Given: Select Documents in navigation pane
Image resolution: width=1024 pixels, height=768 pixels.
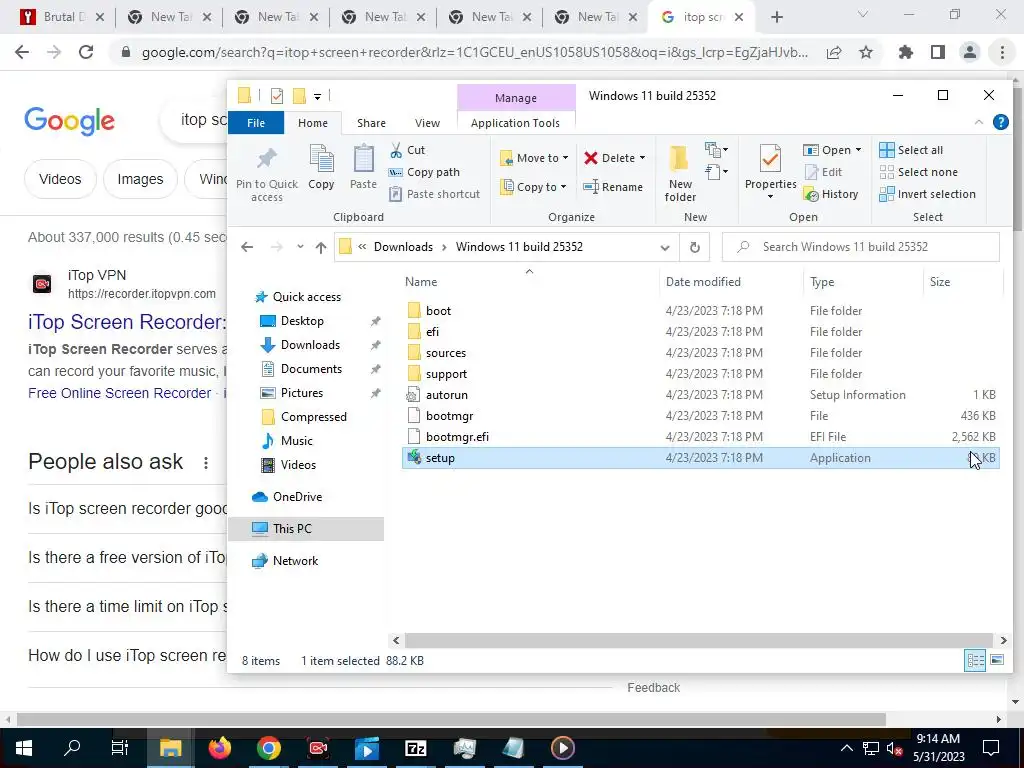Looking at the screenshot, I should (311, 369).
